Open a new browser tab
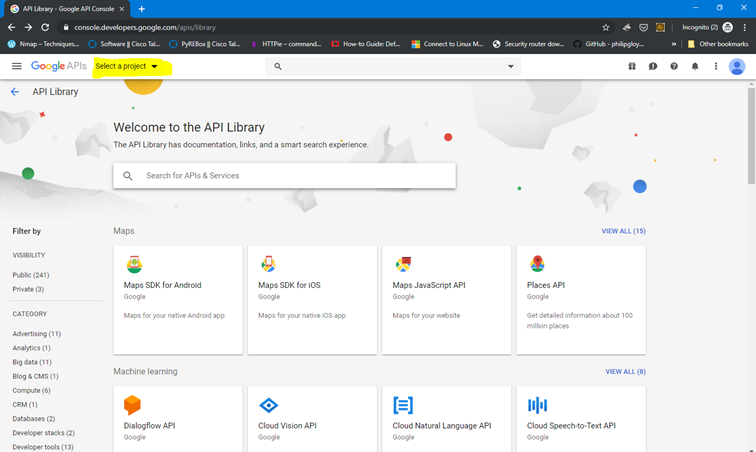The height and width of the screenshot is (452, 756). click(142, 9)
